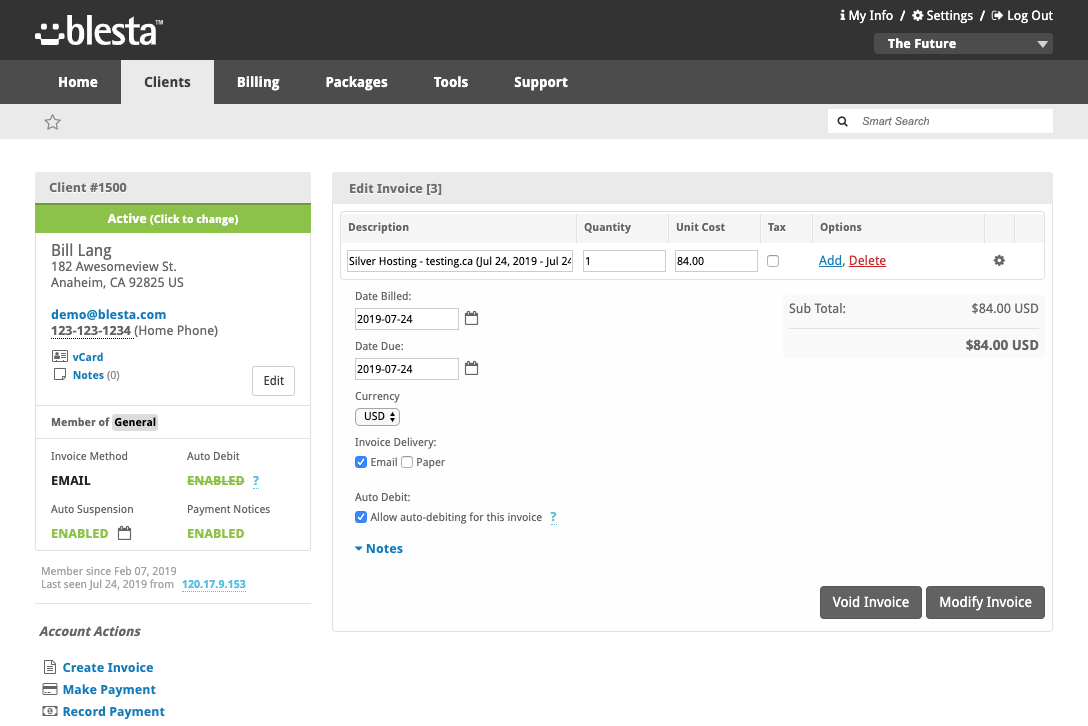Open the Packages navigation tab
This screenshot has width=1088, height=726.
tap(356, 82)
